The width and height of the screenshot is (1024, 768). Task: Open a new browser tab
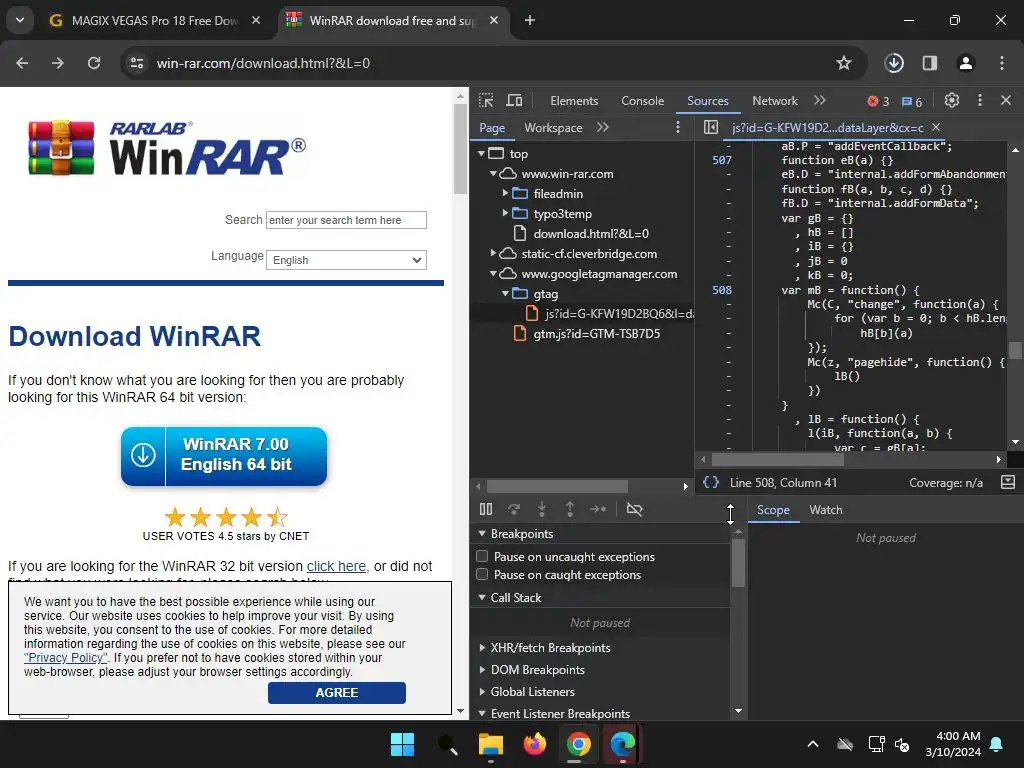point(530,21)
